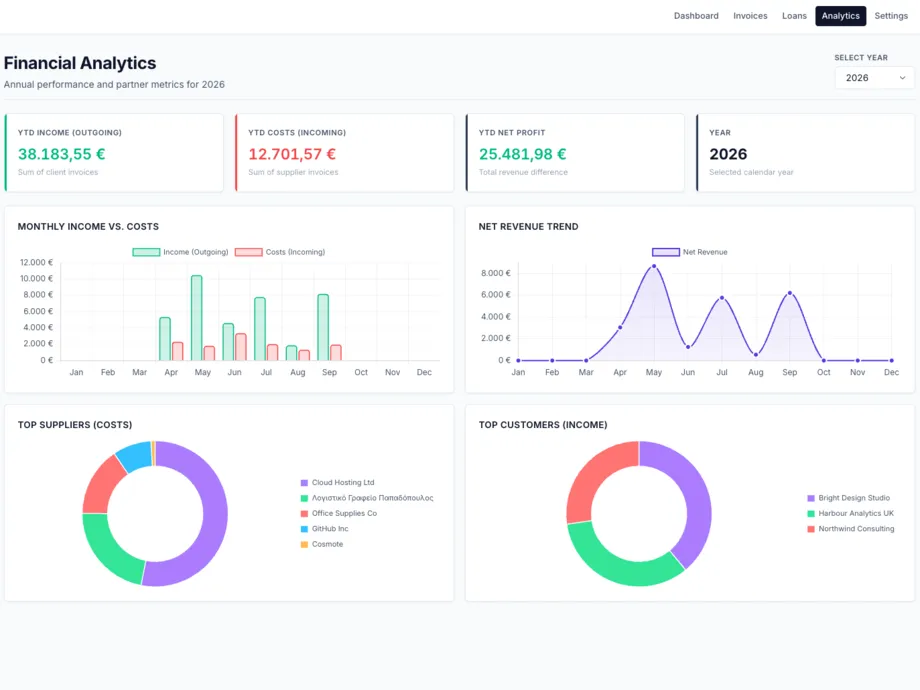Click the Financial Analytics page heading

click(80, 63)
